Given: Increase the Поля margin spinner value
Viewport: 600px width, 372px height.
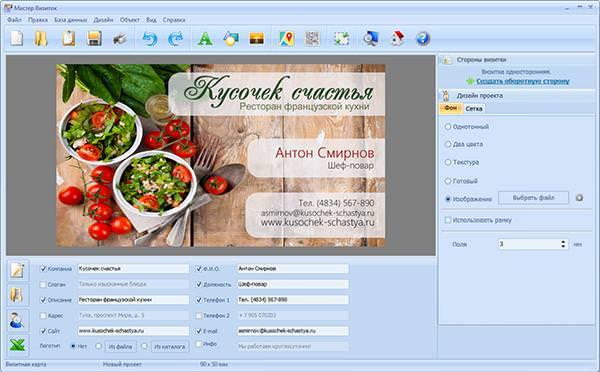Looking at the screenshot, I should coord(563,242).
